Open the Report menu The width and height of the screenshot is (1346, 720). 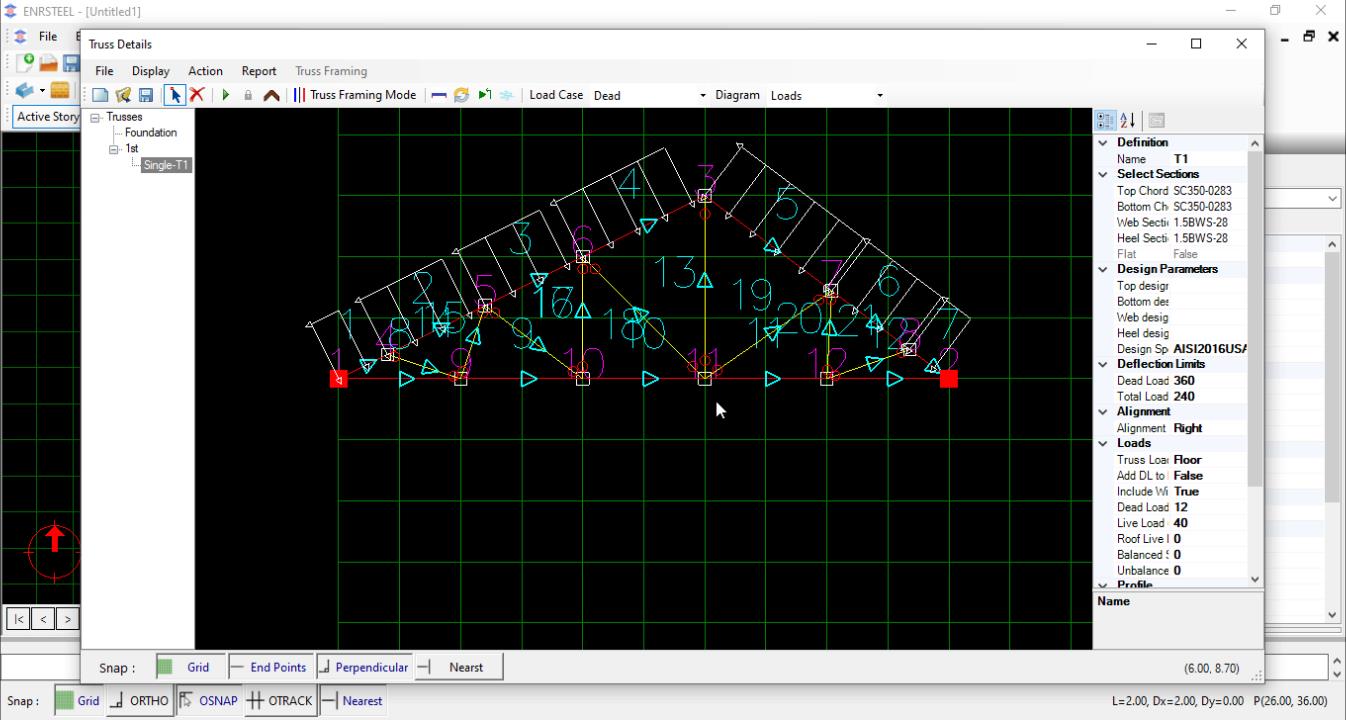click(x=259, y=71)
